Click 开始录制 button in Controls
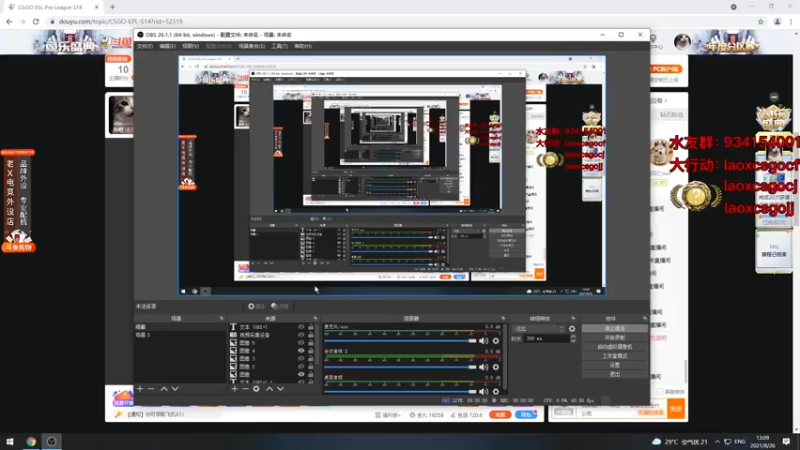The width and height of the screenshot is (800, 450). point(615,338)
